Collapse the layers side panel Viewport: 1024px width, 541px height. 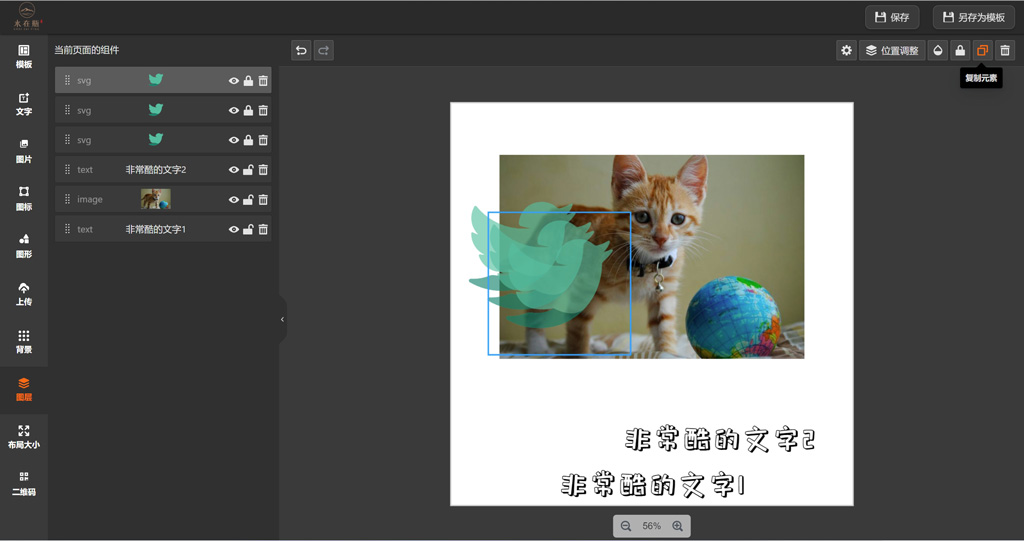click(x=282, y=320)
